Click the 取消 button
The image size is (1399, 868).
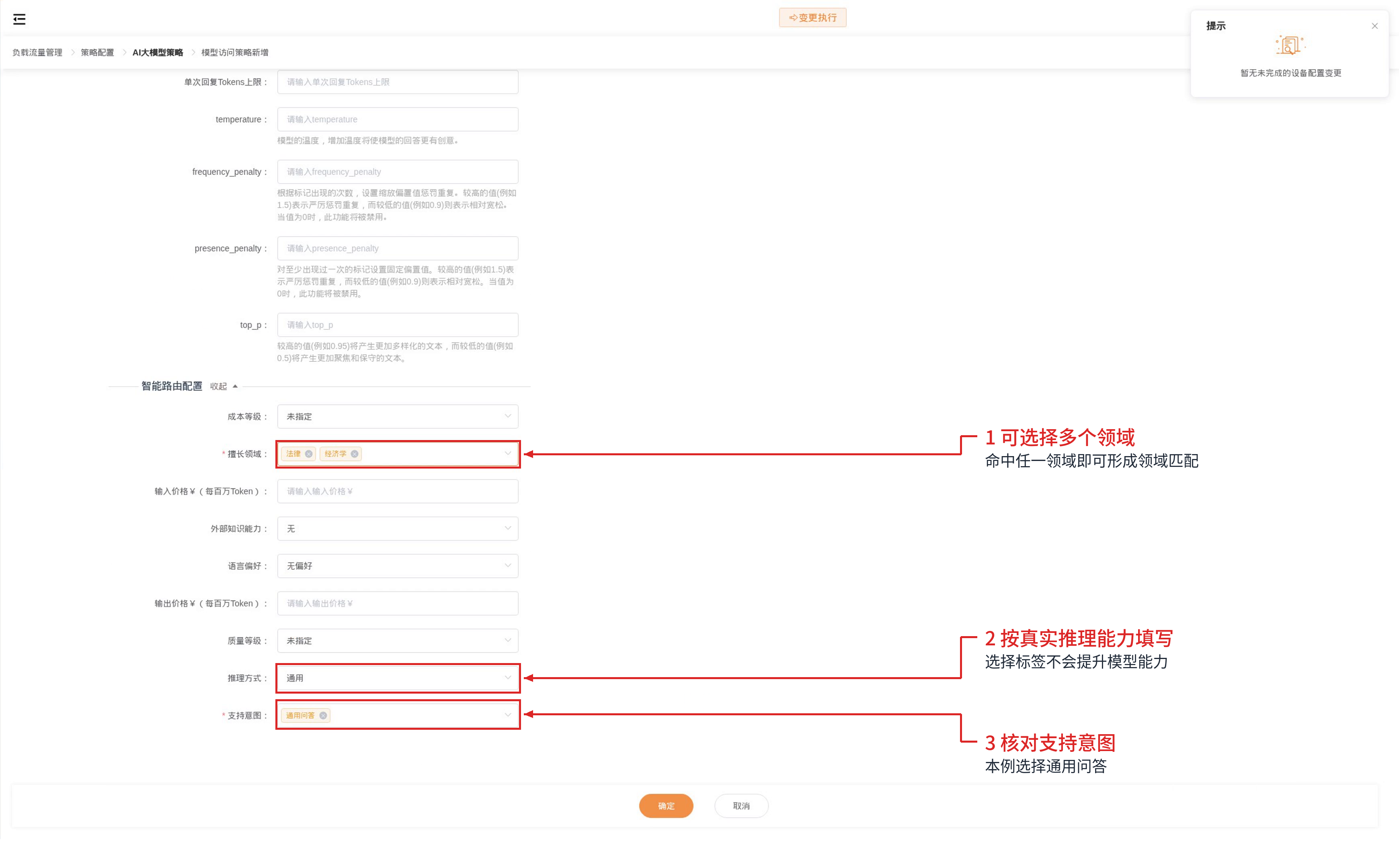click(x=741, y=805)
